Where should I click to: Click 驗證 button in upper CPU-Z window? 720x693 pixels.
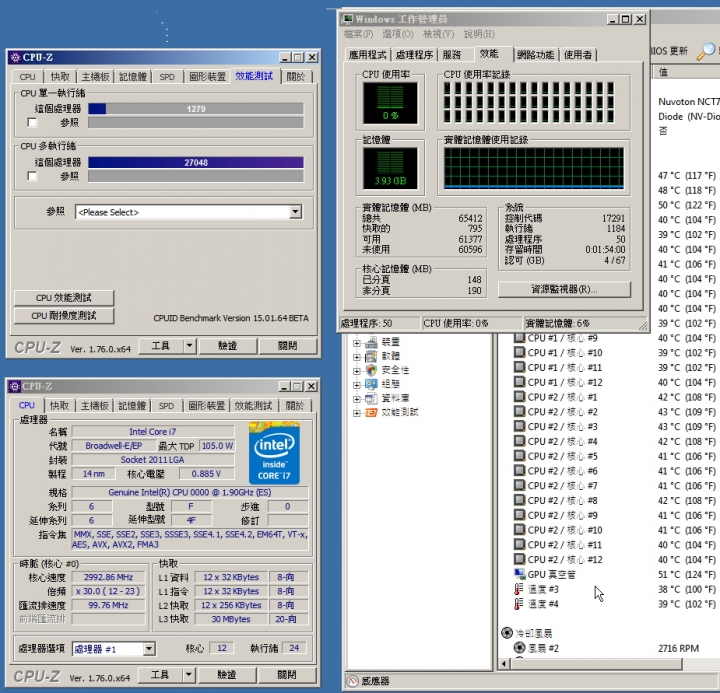pos(227,346)
